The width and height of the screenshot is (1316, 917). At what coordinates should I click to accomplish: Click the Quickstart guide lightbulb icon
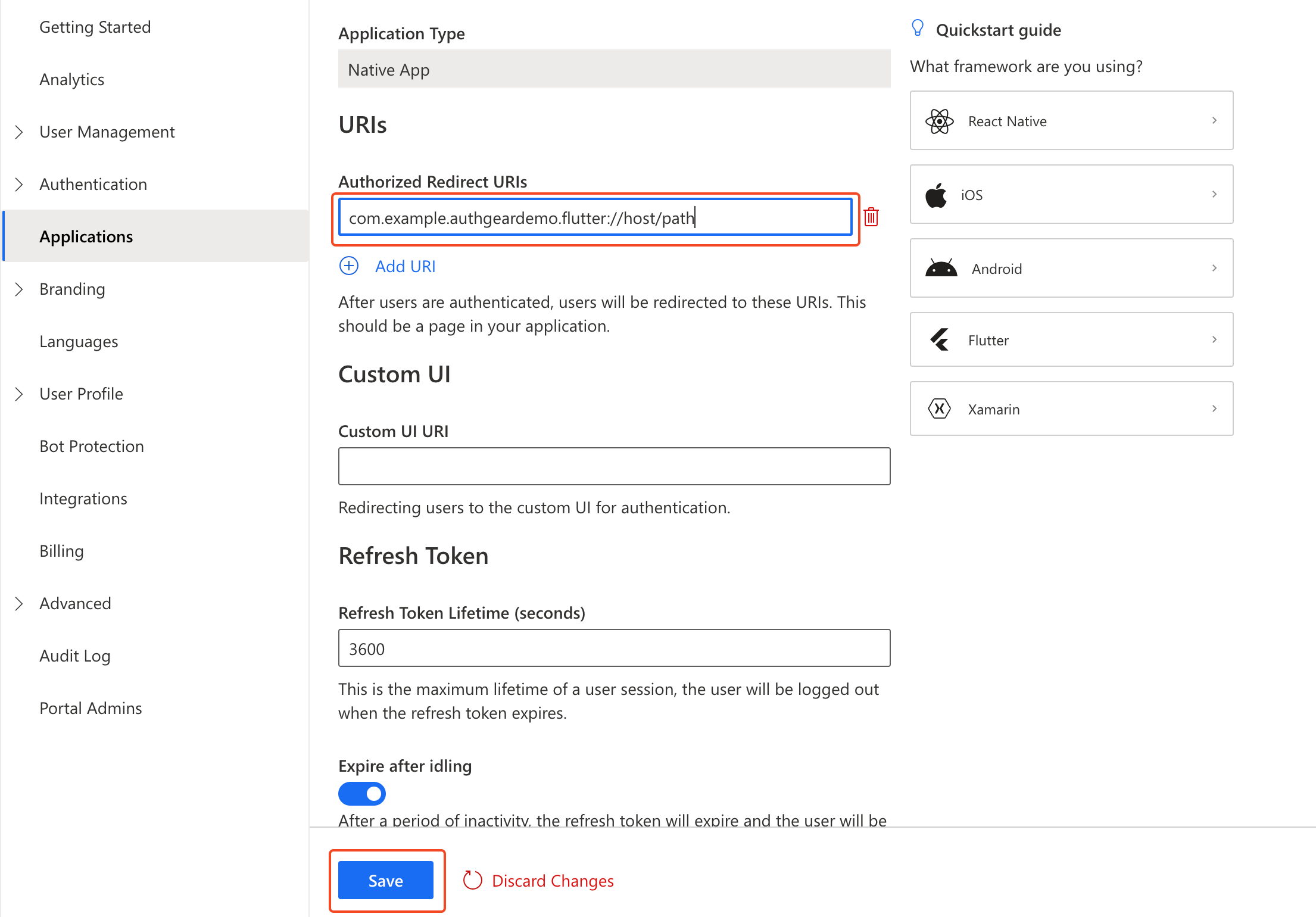click(x=918, y=29)
